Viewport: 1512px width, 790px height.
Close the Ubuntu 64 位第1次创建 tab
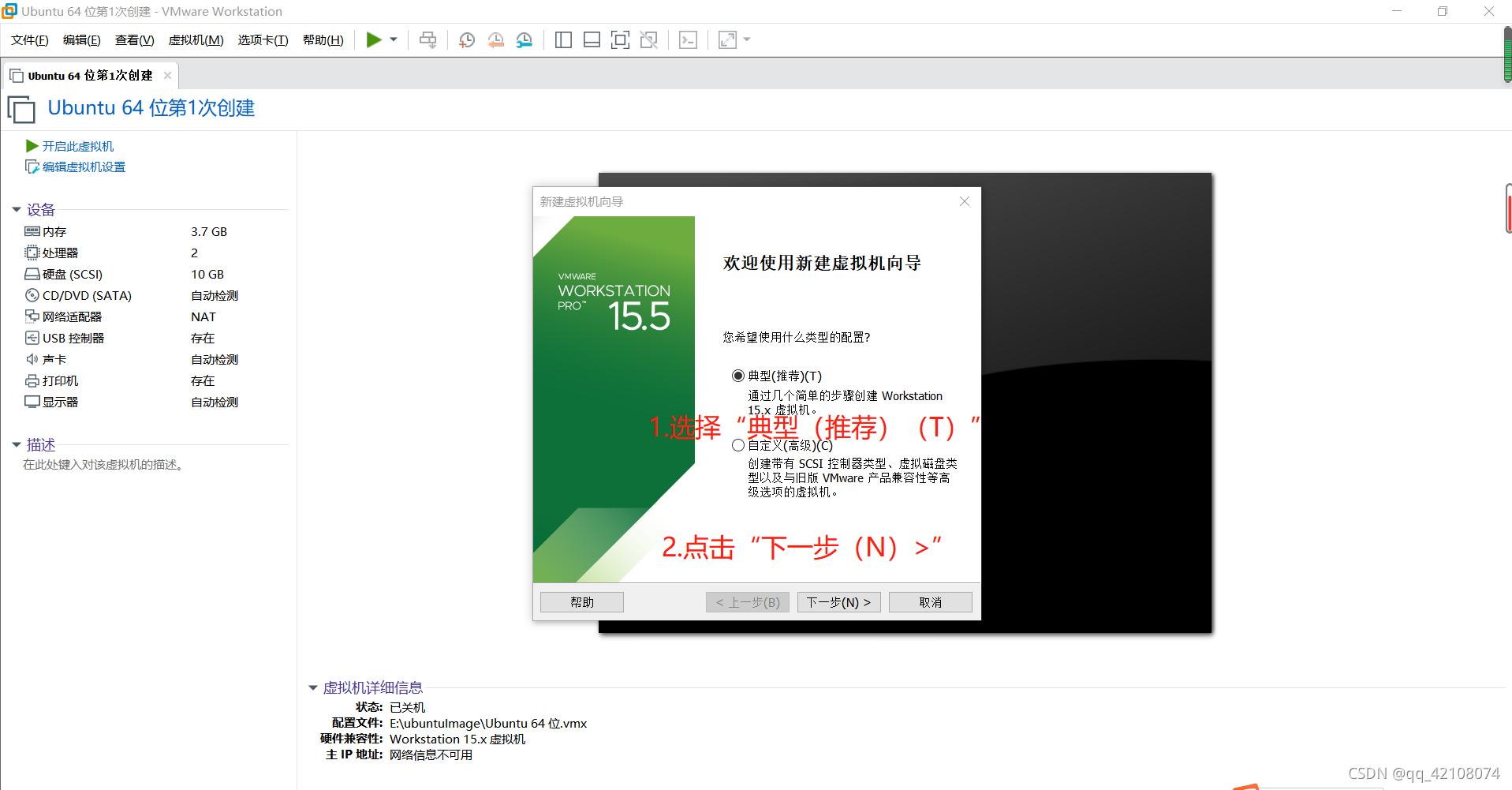pos(167,76)
